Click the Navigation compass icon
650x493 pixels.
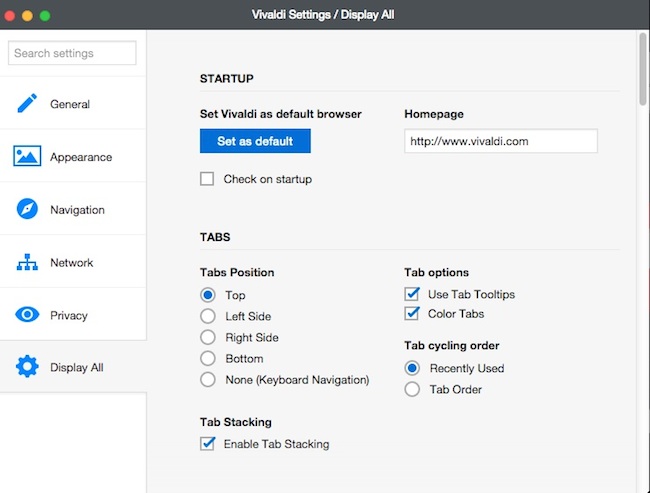coord(27,209)
